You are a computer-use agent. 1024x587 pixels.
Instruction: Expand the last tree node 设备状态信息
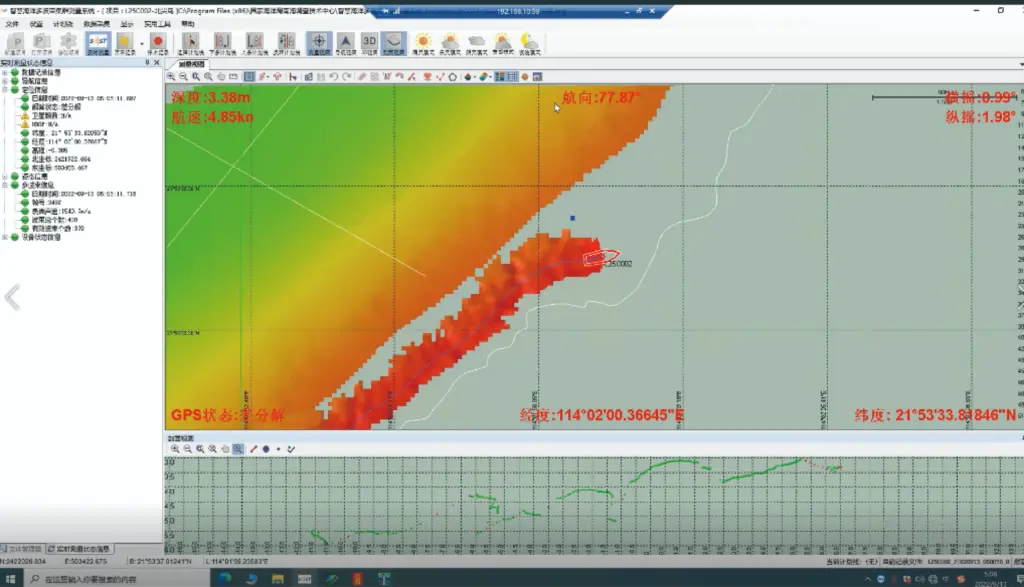pyautogui.click(x=5, y=237)
